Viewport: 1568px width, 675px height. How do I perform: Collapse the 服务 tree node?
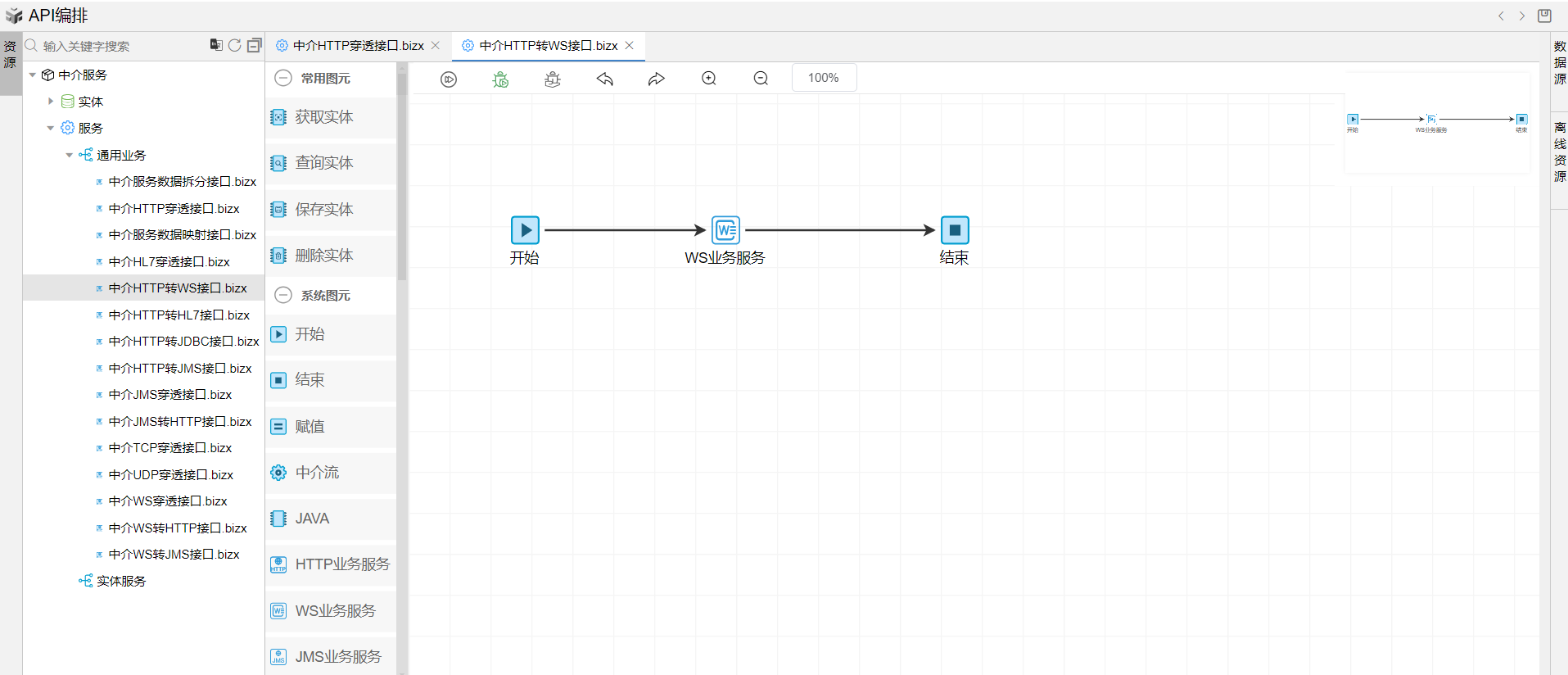[51, 128]
